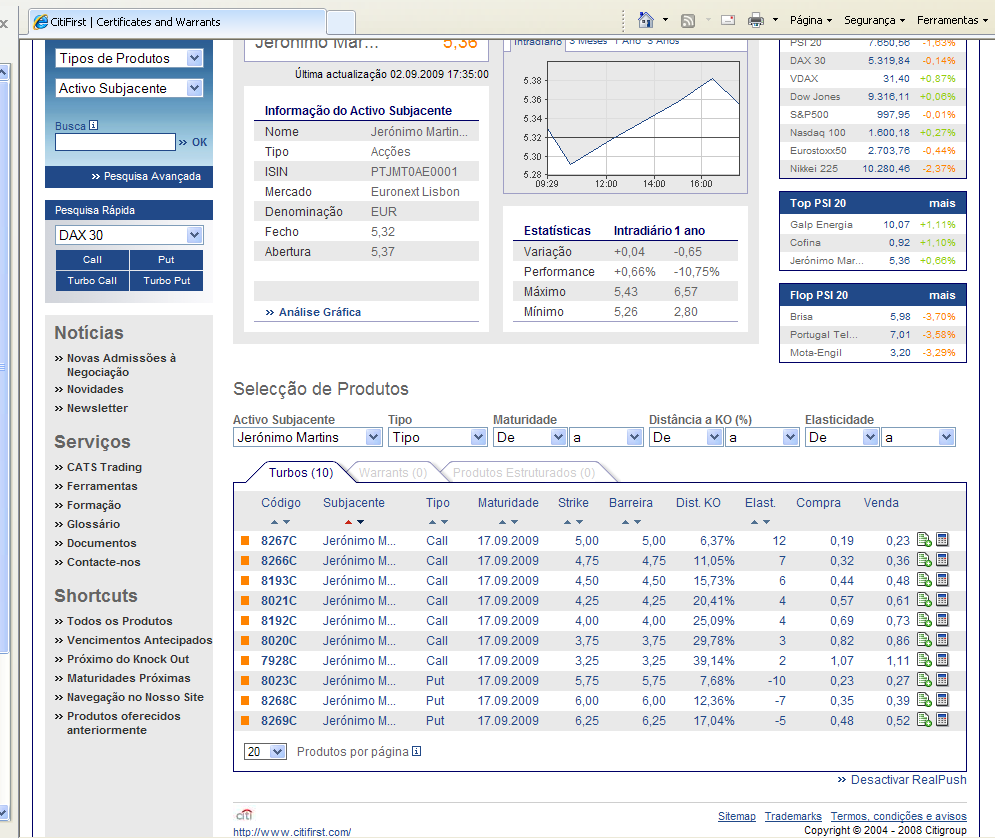The image size is (995, 838).
Task: Click Newsletter news link
Action: (97, 408)
